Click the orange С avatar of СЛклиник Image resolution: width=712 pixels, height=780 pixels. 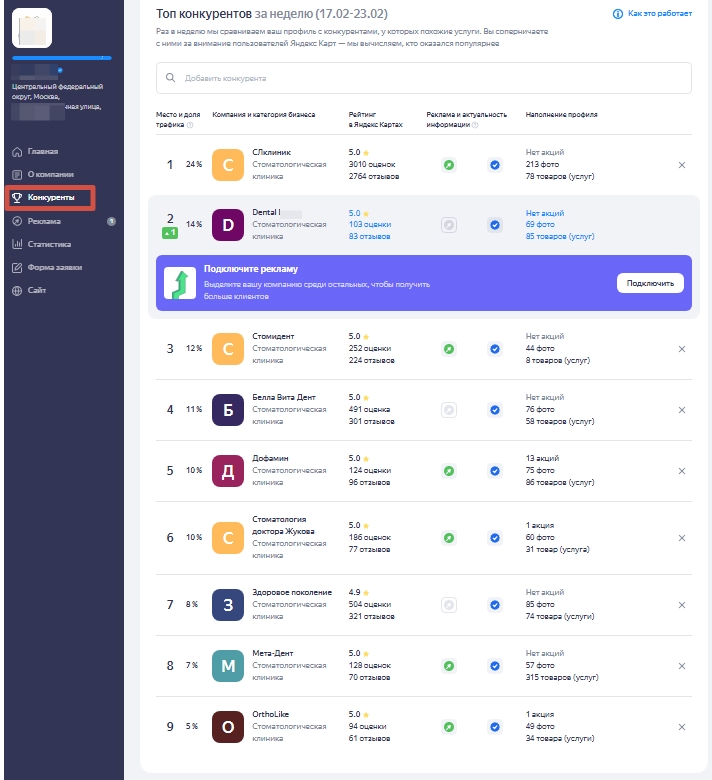(228, 165)
